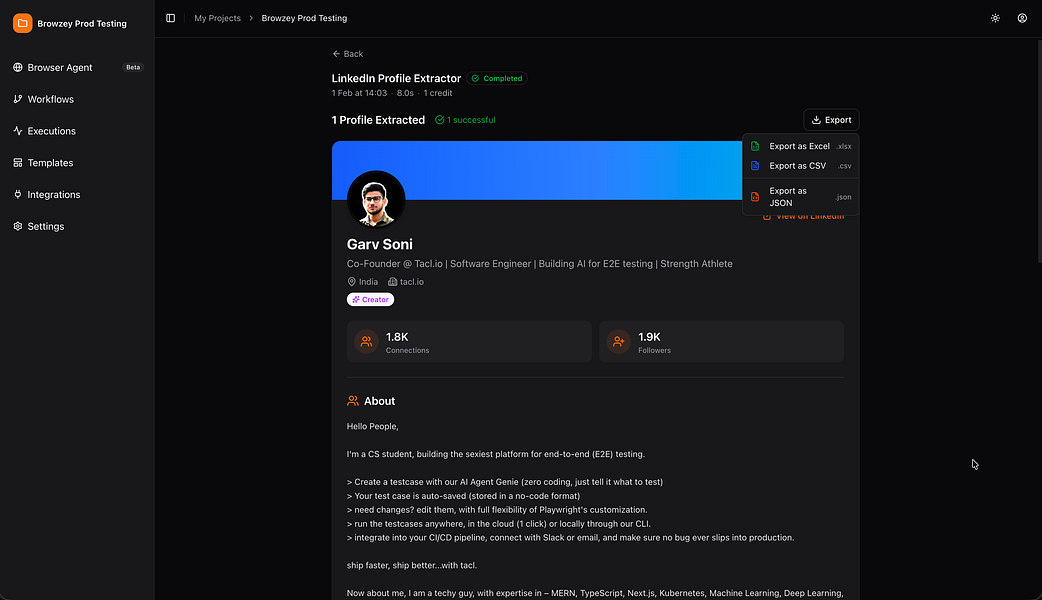Navigate to My Projects breadcrumb
The width and height of the screenshot is (1042, 600).
[217, 18]
